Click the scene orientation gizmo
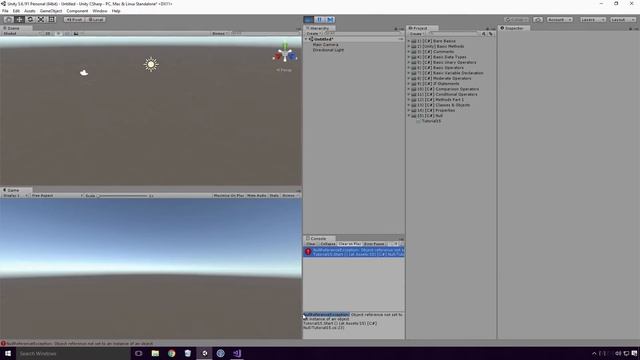Image resolution: width=640 pixels, height=360 pixels. click(x=285, y=55)
